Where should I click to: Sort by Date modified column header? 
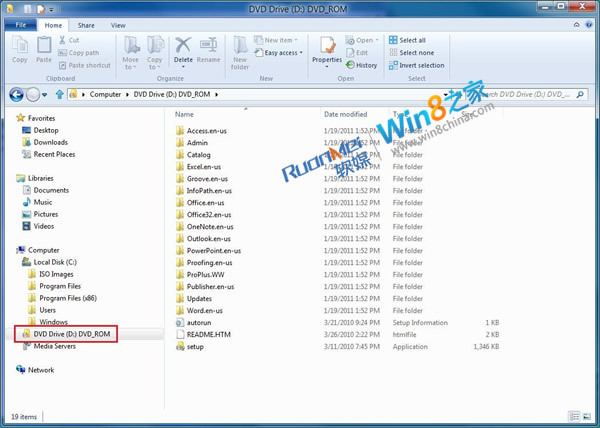pos(346,114)
